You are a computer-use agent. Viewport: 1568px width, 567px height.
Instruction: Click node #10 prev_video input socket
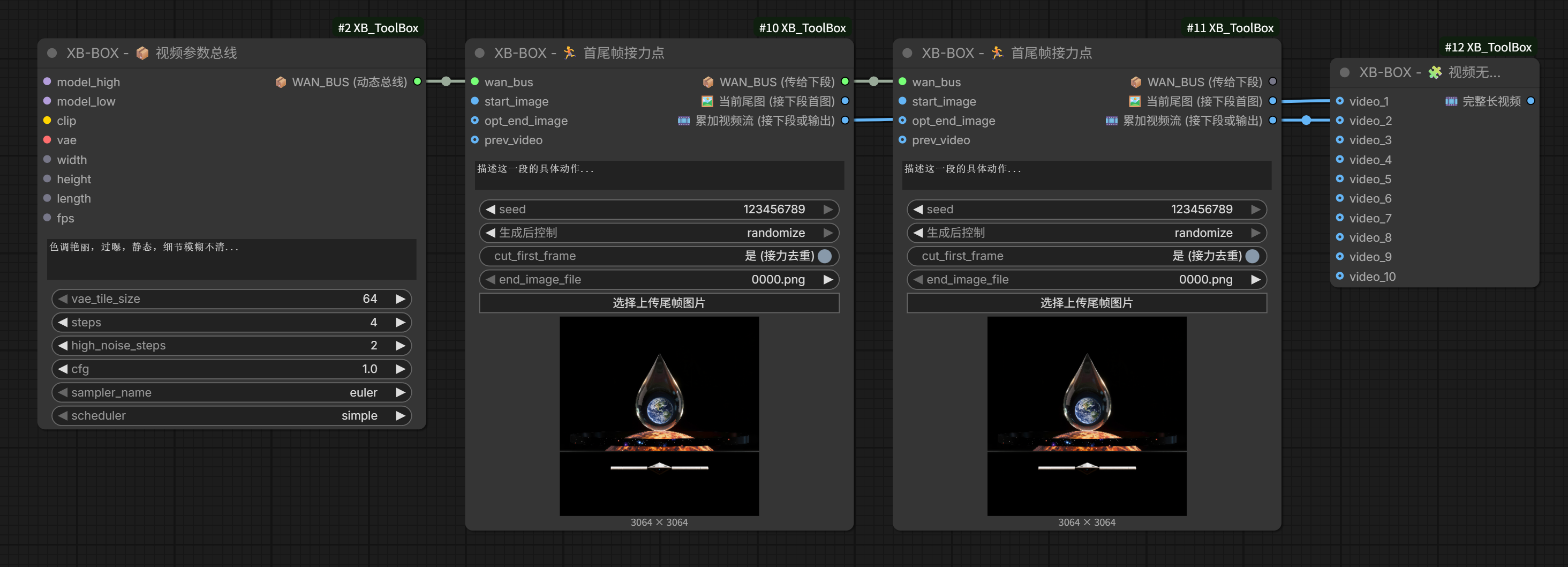tap(475, 140)
